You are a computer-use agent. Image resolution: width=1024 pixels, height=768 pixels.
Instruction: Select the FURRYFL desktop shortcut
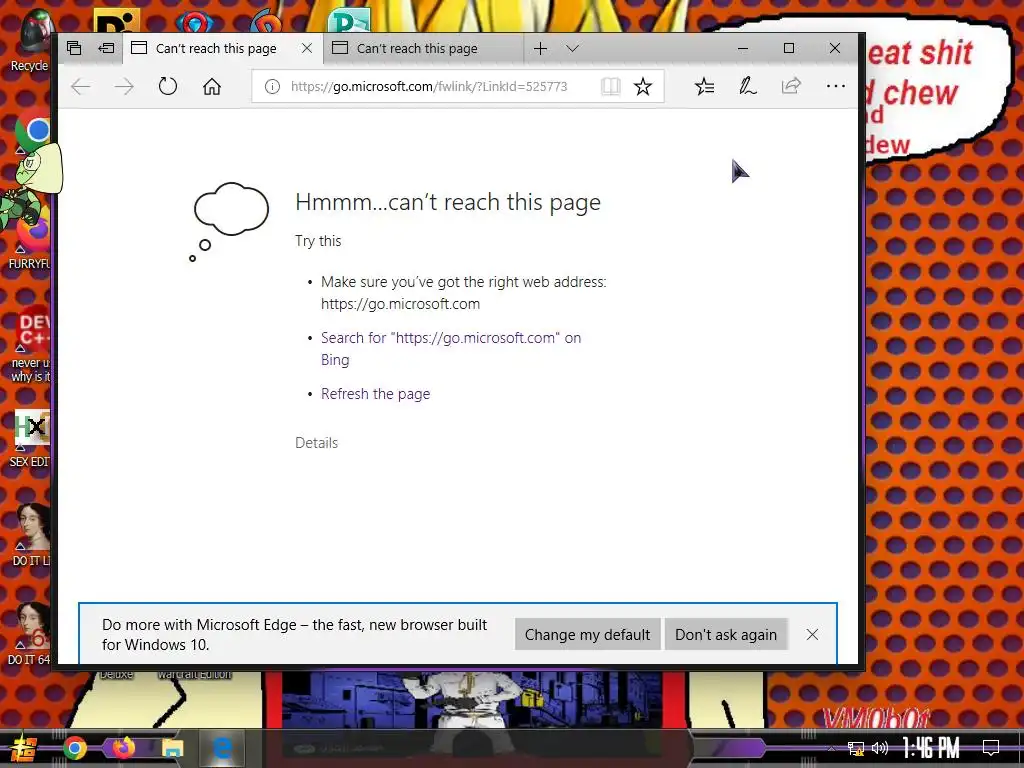coord(29,243)
